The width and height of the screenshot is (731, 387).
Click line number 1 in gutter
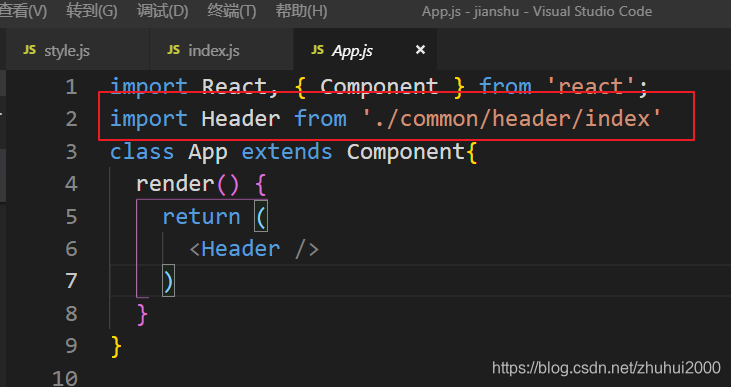point(71,87)
